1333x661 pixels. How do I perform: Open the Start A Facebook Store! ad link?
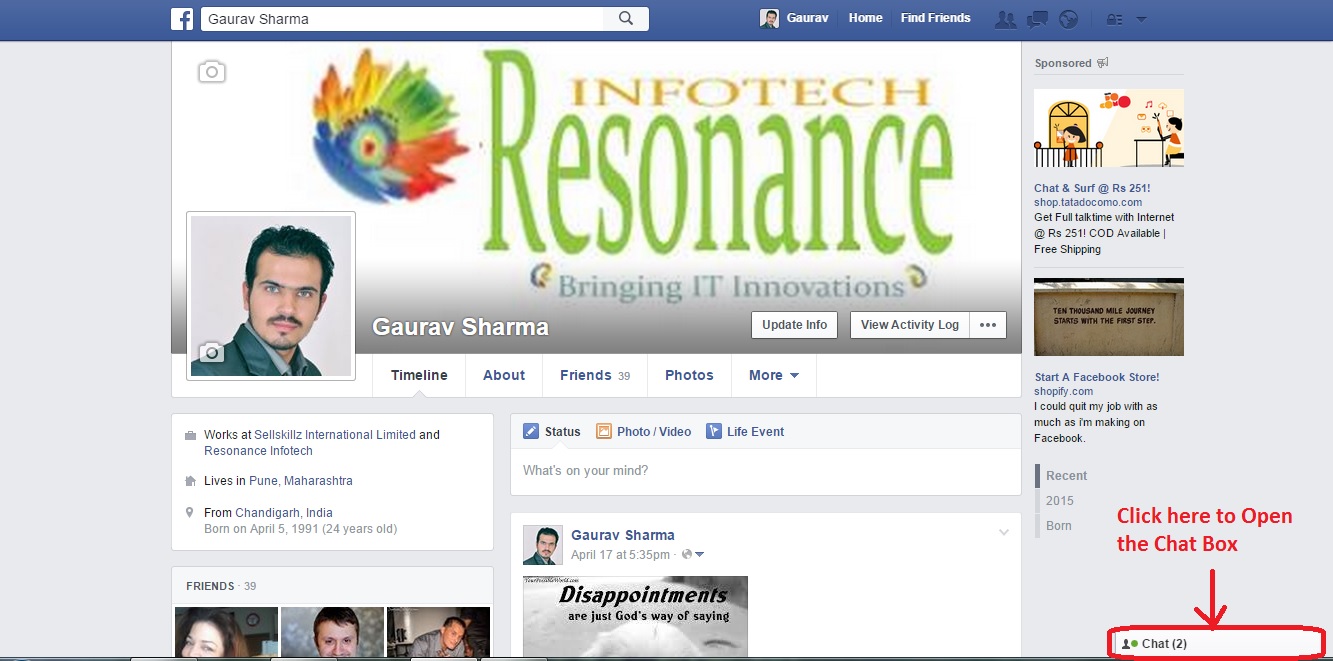(1097, 377)
